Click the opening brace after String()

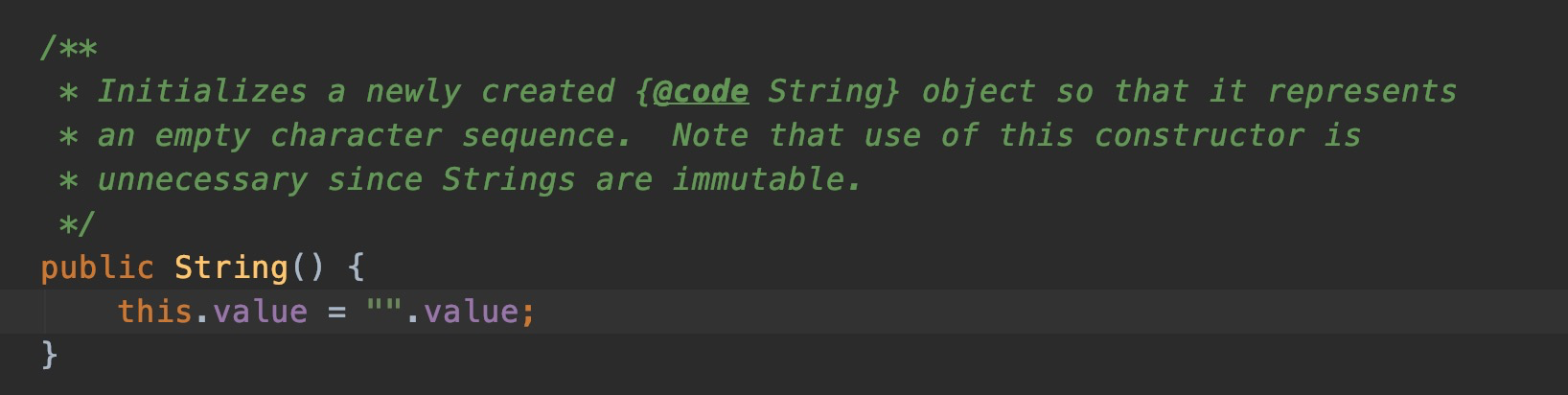point(357,267)
